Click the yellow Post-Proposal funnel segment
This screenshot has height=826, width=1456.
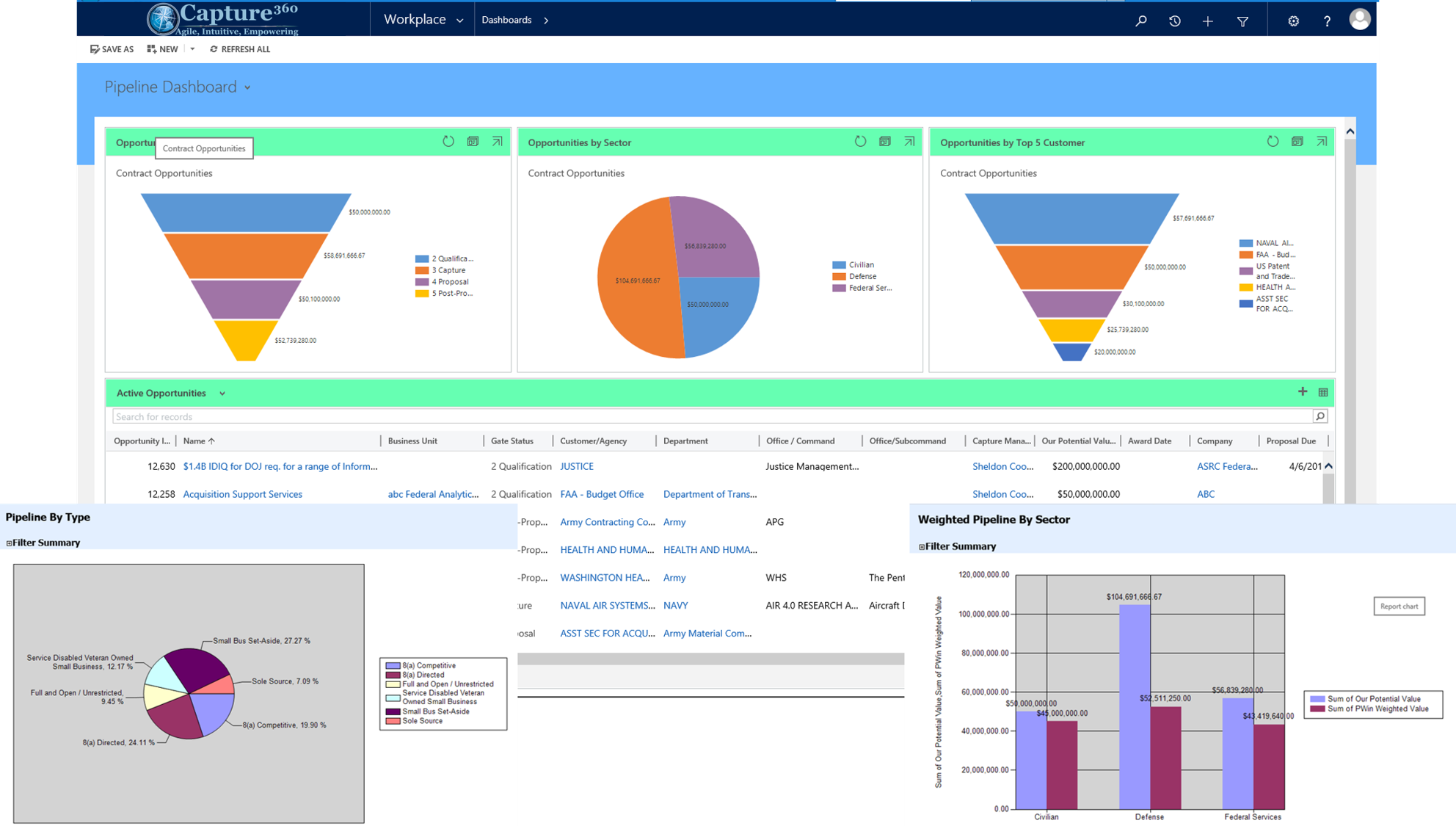click(x=245, y=340)
